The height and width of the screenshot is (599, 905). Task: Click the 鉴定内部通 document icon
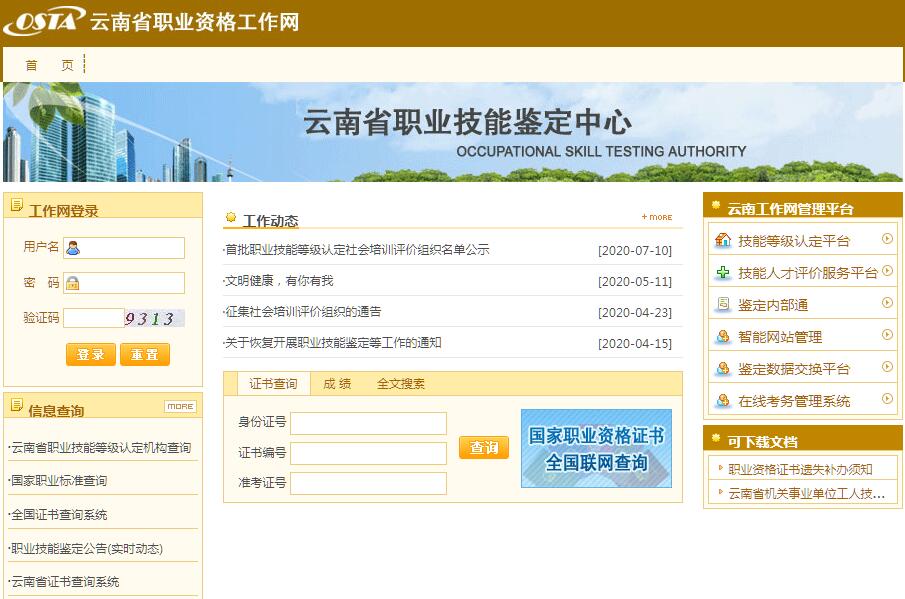[x=723, y=305]
